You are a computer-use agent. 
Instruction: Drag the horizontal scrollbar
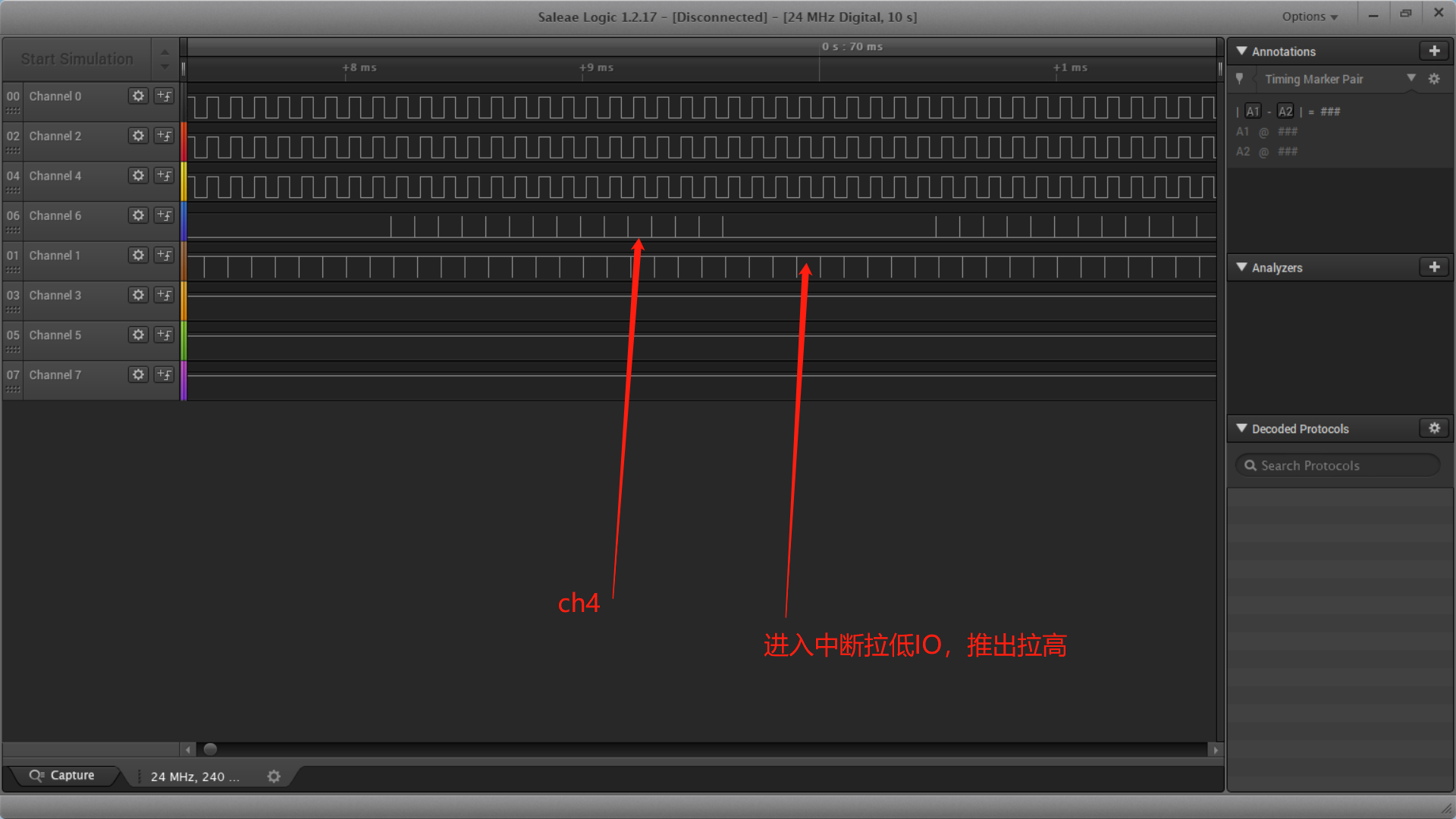click(x=211, y=749)
